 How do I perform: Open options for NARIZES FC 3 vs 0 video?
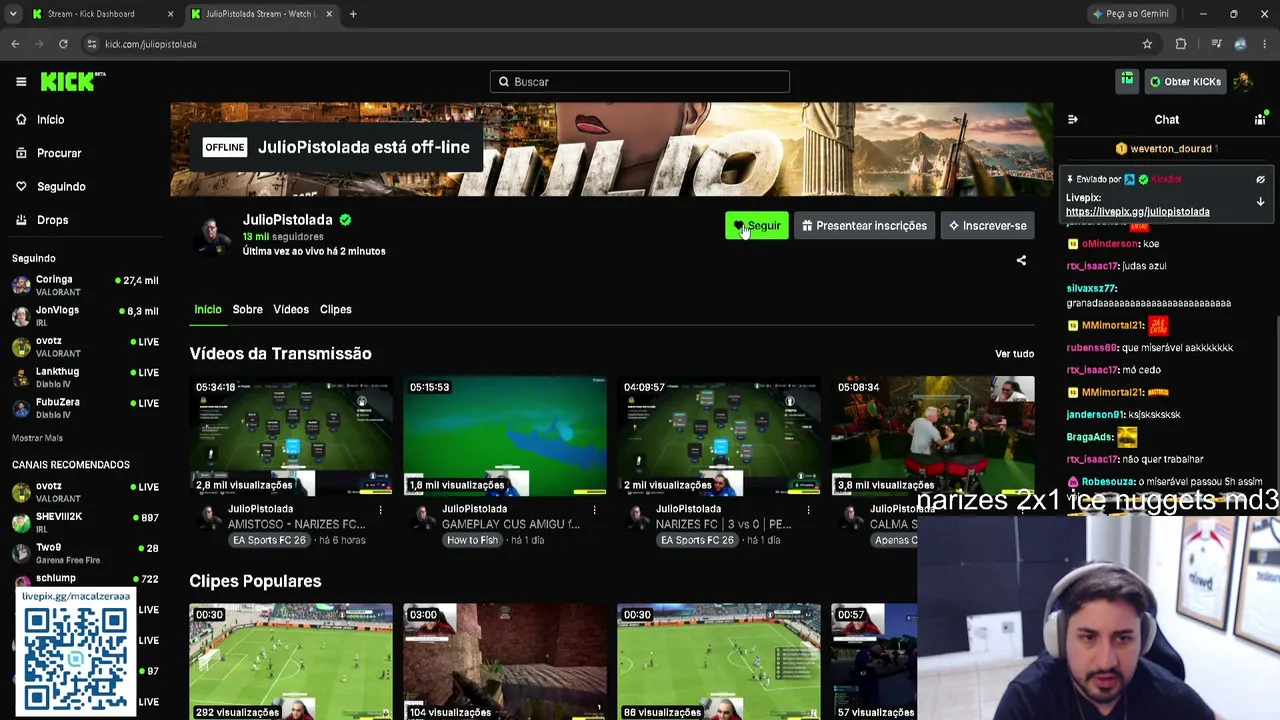click(808, 510)
